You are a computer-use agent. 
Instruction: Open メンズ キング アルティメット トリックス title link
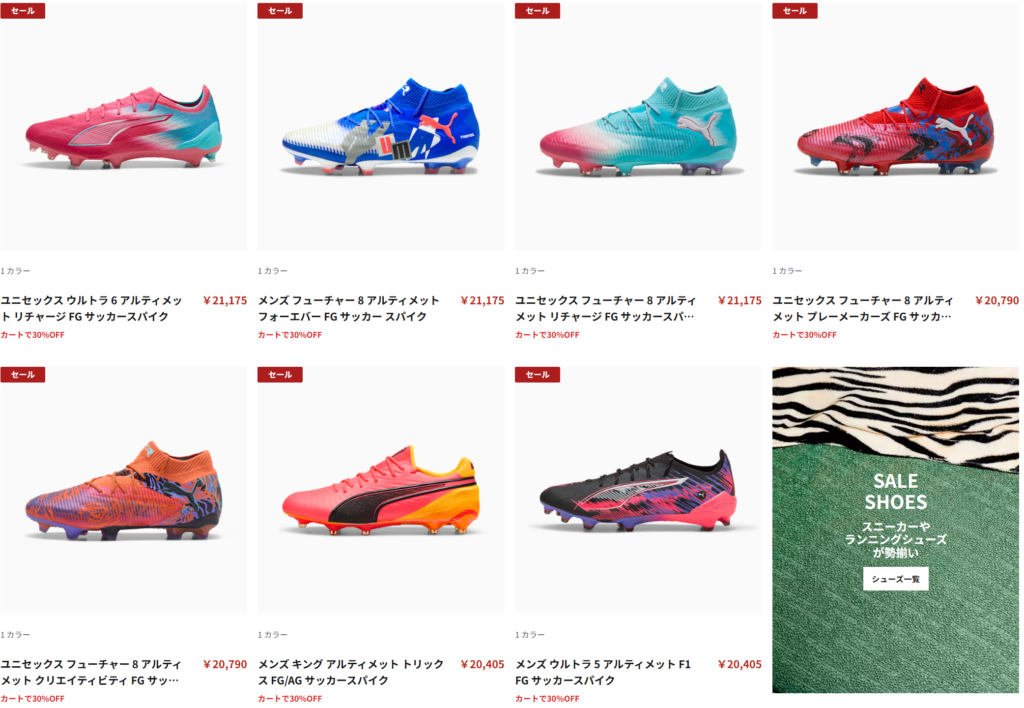(351, 672)
